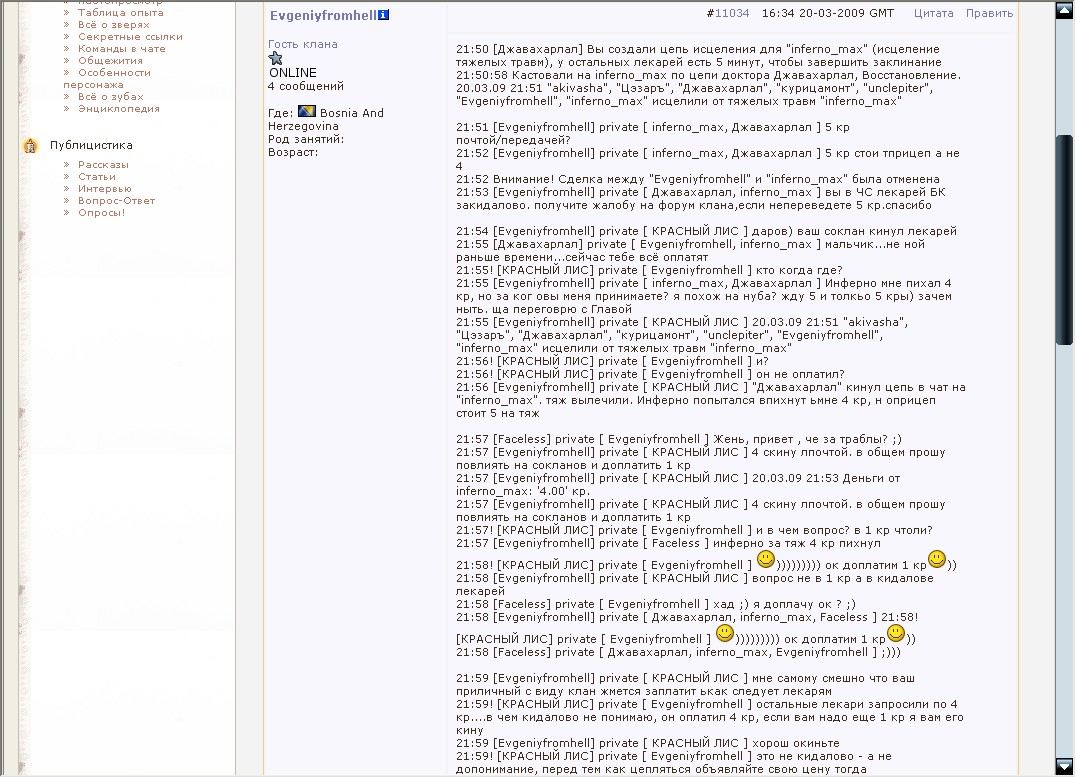This screenshot has width=1075, height=777.
Task: Click Править to edit the post
Action: [x=989, y=13]
